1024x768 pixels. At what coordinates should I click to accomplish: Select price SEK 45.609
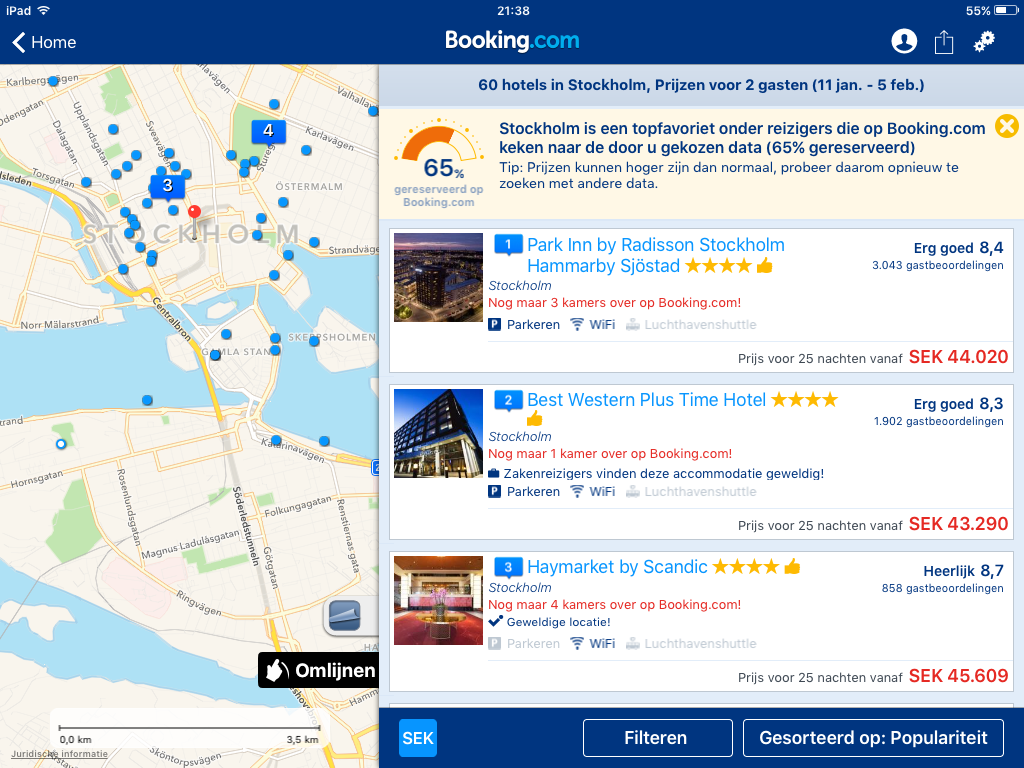[958, 676]
